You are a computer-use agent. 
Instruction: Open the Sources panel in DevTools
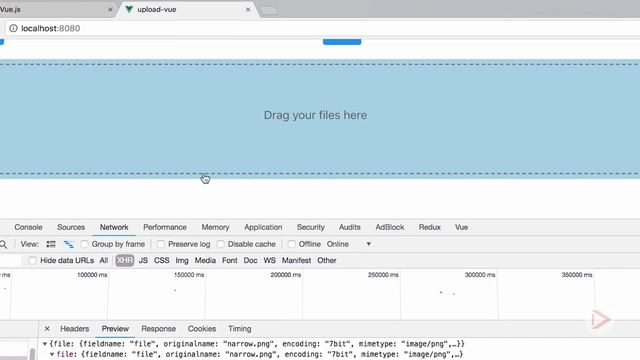click(x=71, y=227)
